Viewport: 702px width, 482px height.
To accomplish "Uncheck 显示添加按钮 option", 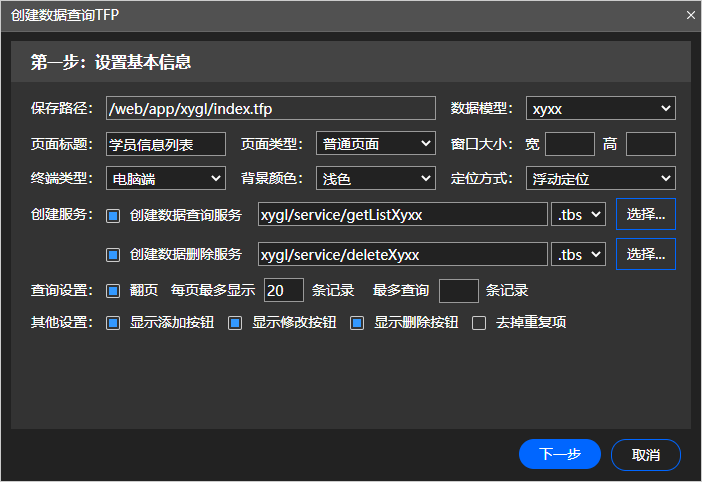I will click(113, 323).
